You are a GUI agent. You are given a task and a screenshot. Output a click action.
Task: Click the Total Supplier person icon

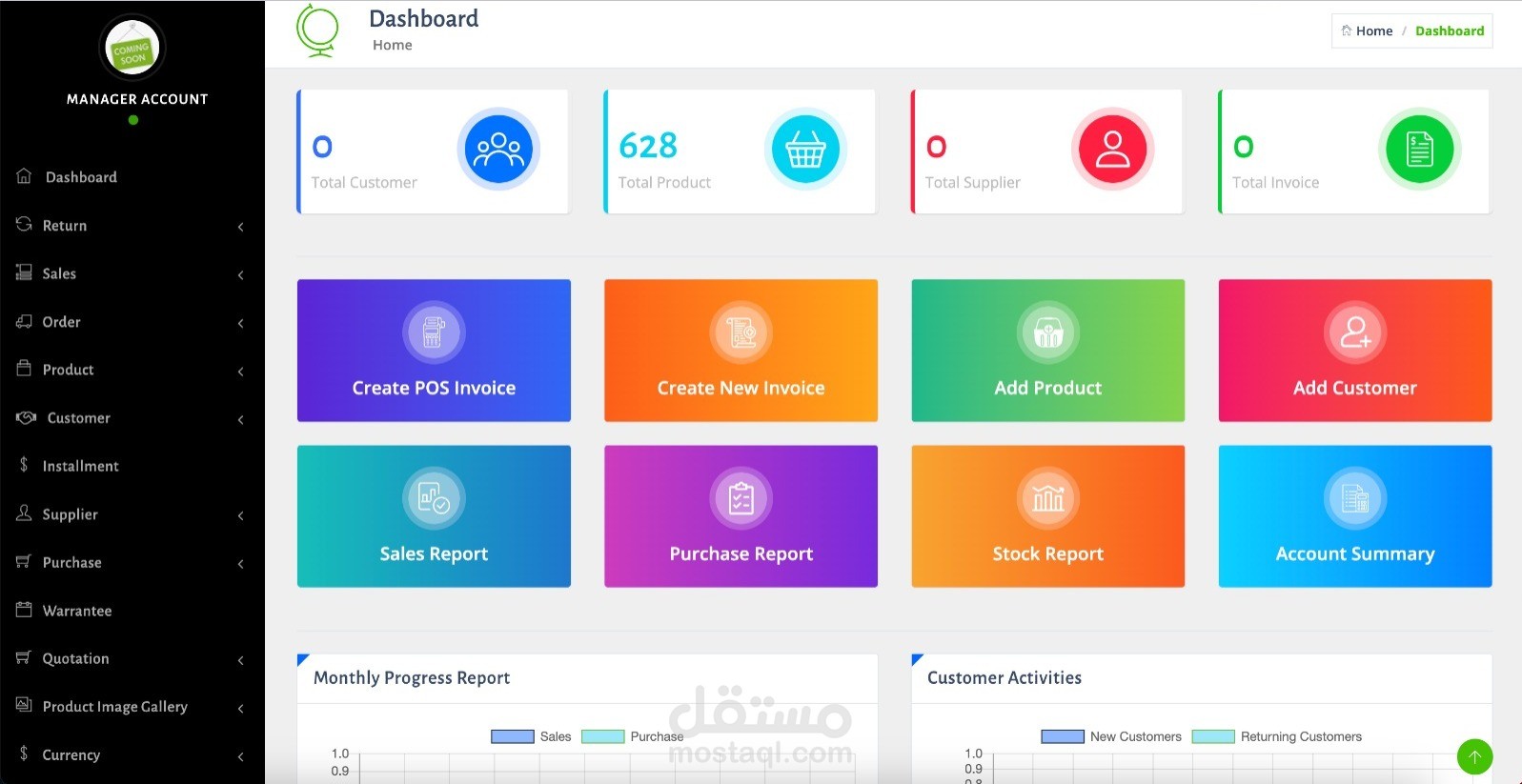click(1112, 150)
